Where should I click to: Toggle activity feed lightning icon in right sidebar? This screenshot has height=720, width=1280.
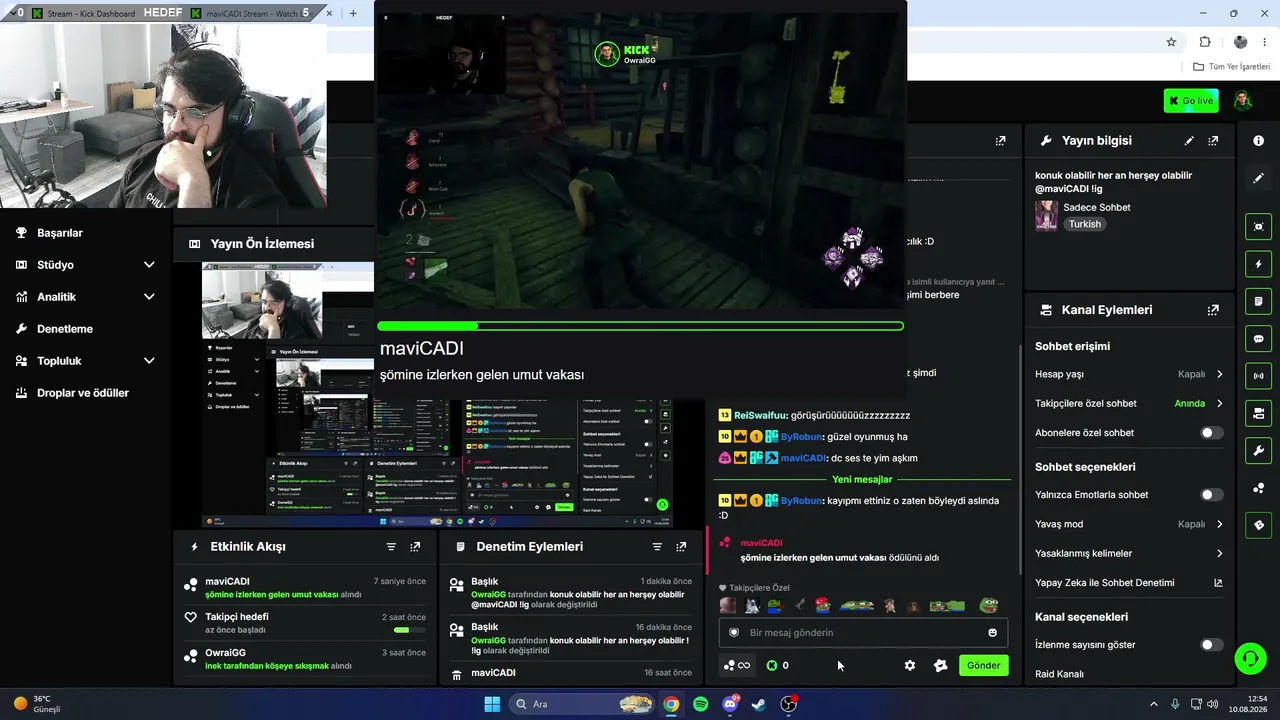(x=1258, y=264)
